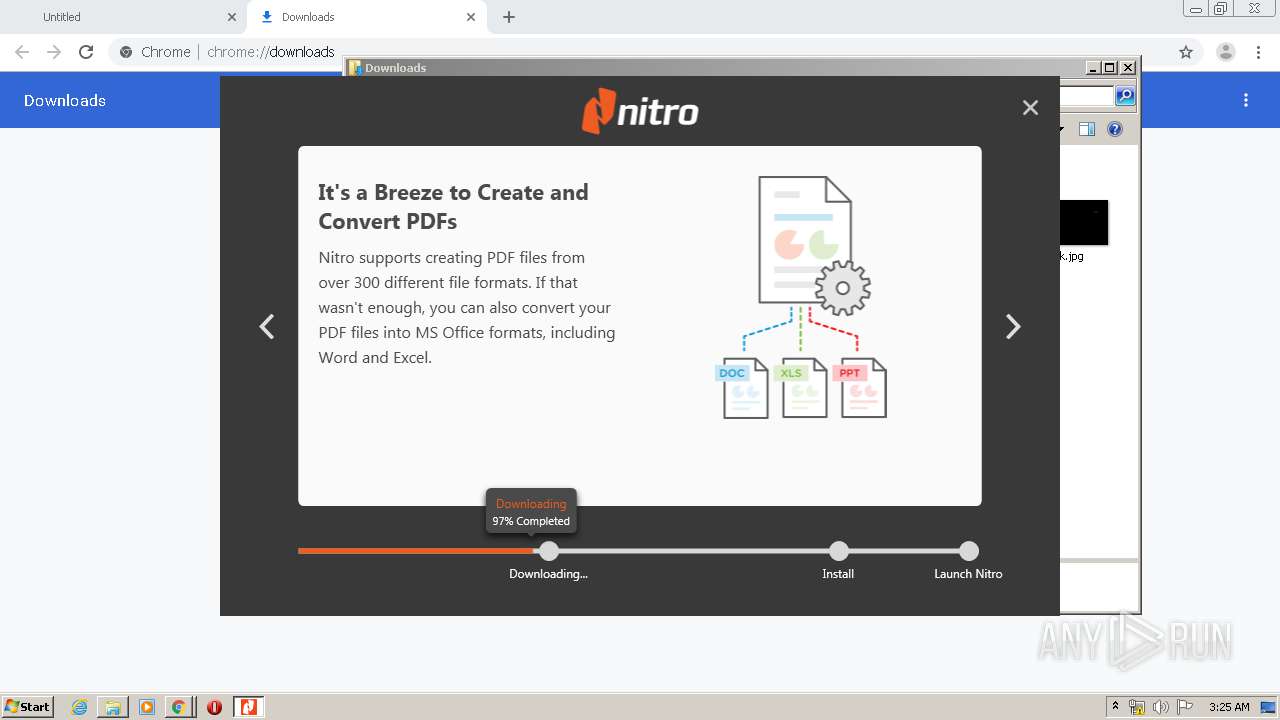Launch Internet Explorer from the taskbar
1280x720 pixels.
[x=79, y=707]
